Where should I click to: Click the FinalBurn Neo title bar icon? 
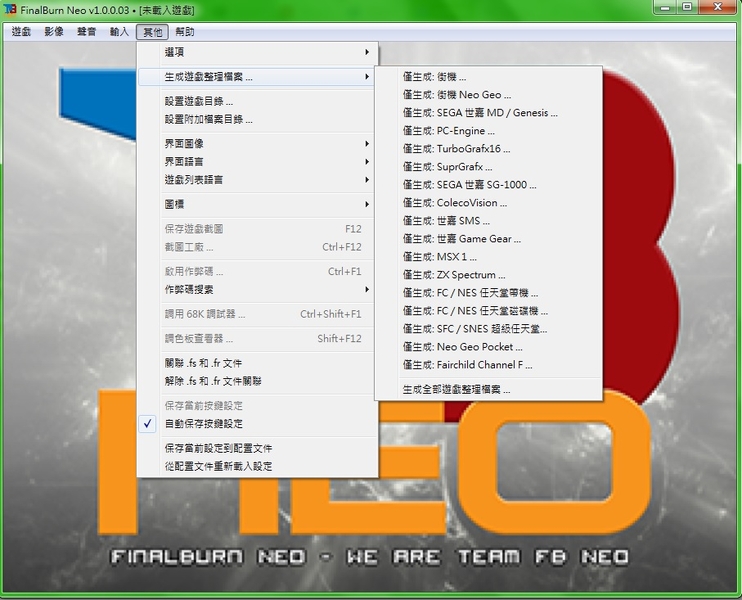pyautogui.click(x=9, y=9)
